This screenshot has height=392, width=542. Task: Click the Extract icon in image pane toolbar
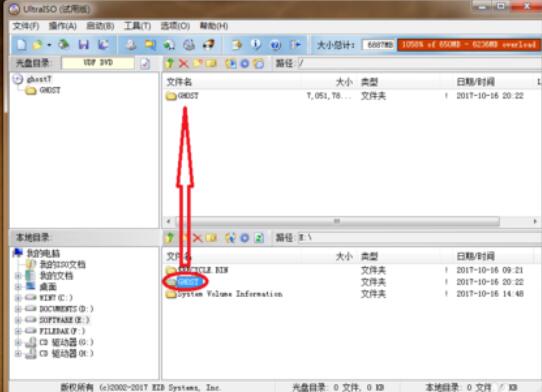click(x=231, y=63)
